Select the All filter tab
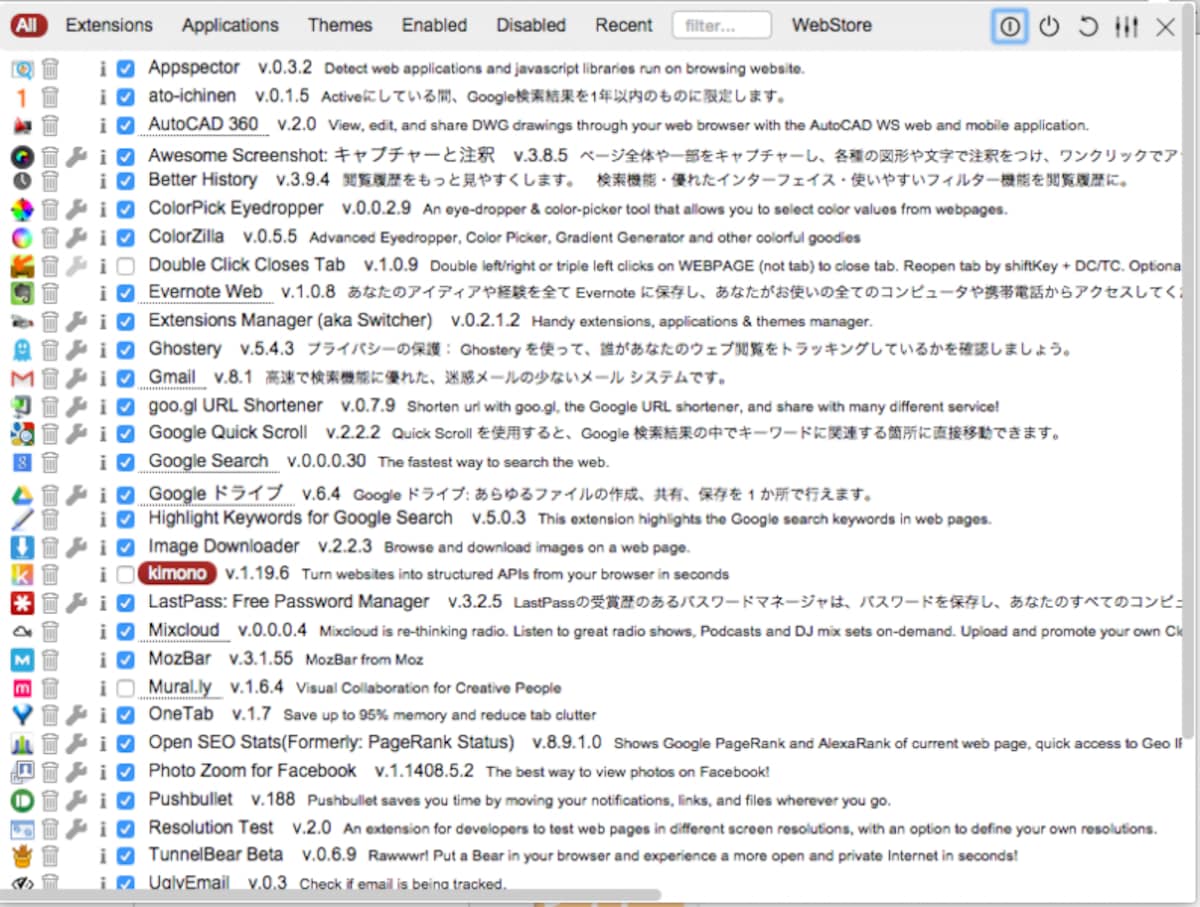This screenshot has height=907, width=1200. (29, 26)
